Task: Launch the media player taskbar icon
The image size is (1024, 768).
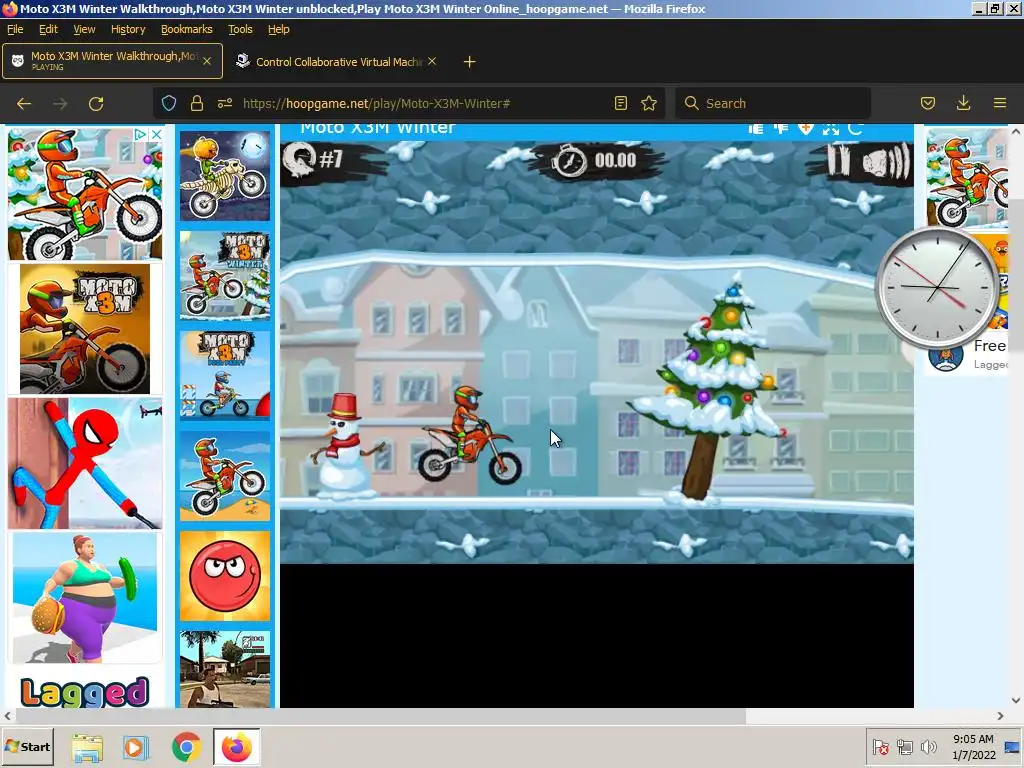Action: click(x=136, y=747)
